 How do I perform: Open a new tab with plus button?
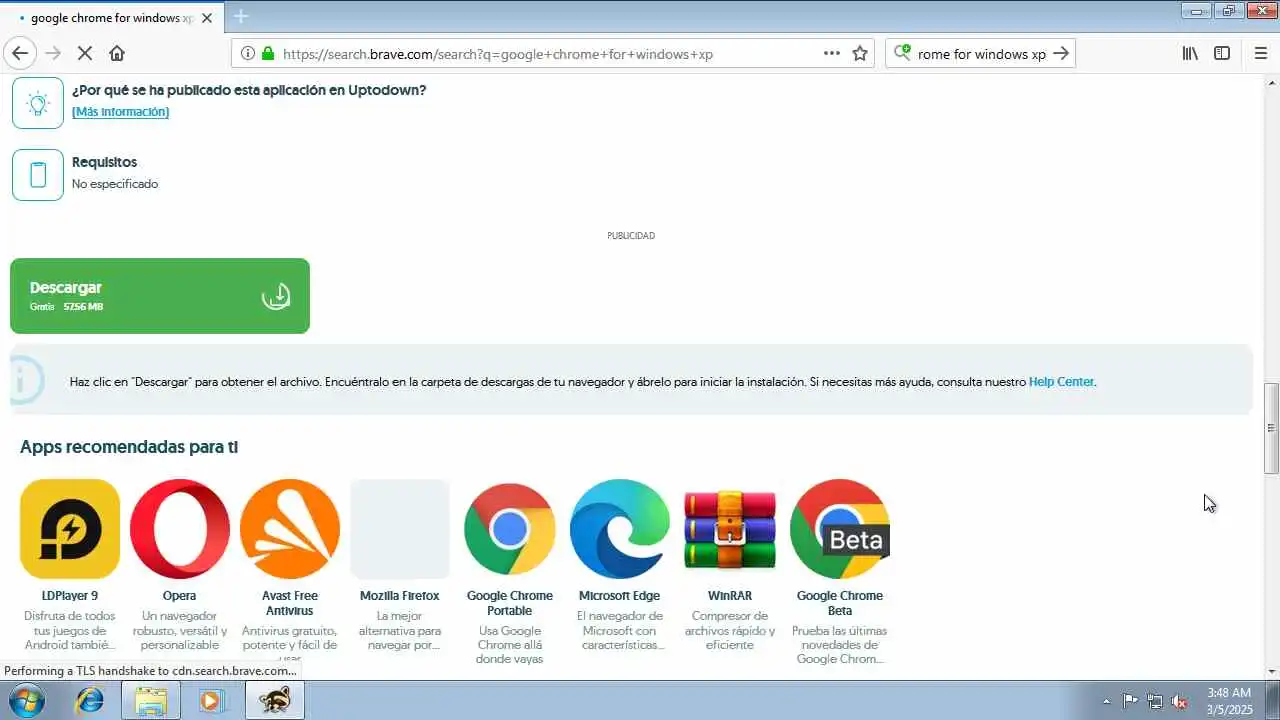240,16
